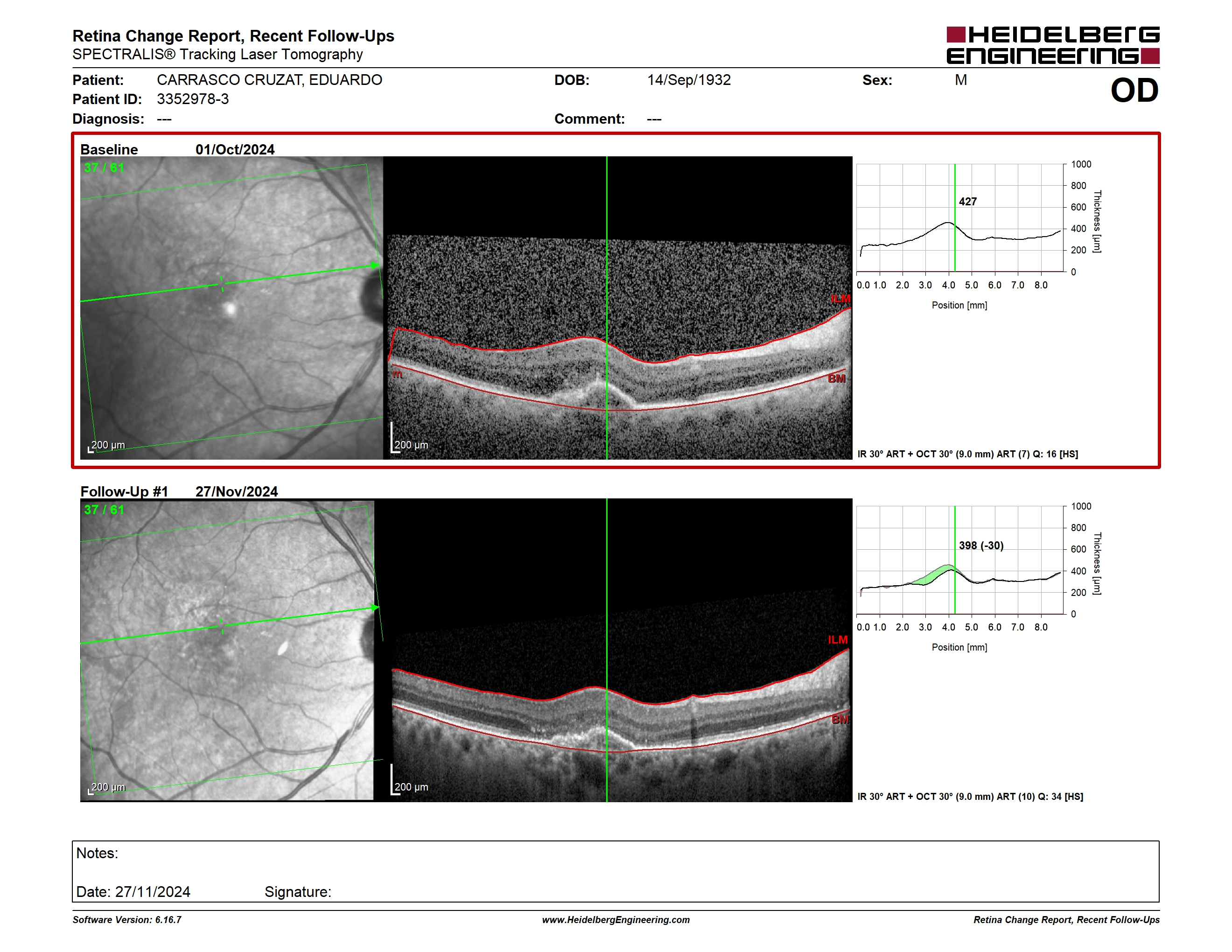1232x952 pixels.
Task: Click Baseline scan info 'ART (7) Q: 16 [HS]'
Action: 1037,454
